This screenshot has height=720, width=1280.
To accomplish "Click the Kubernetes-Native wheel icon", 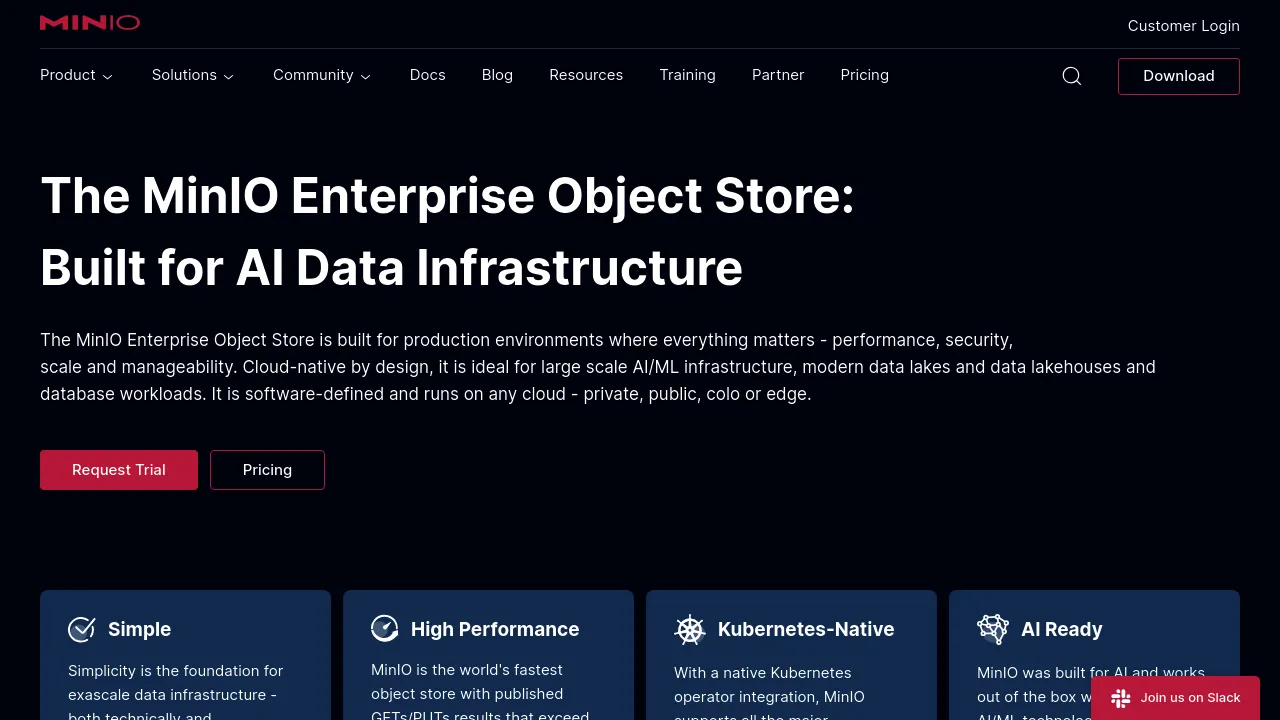I will (x=690, y=629).
